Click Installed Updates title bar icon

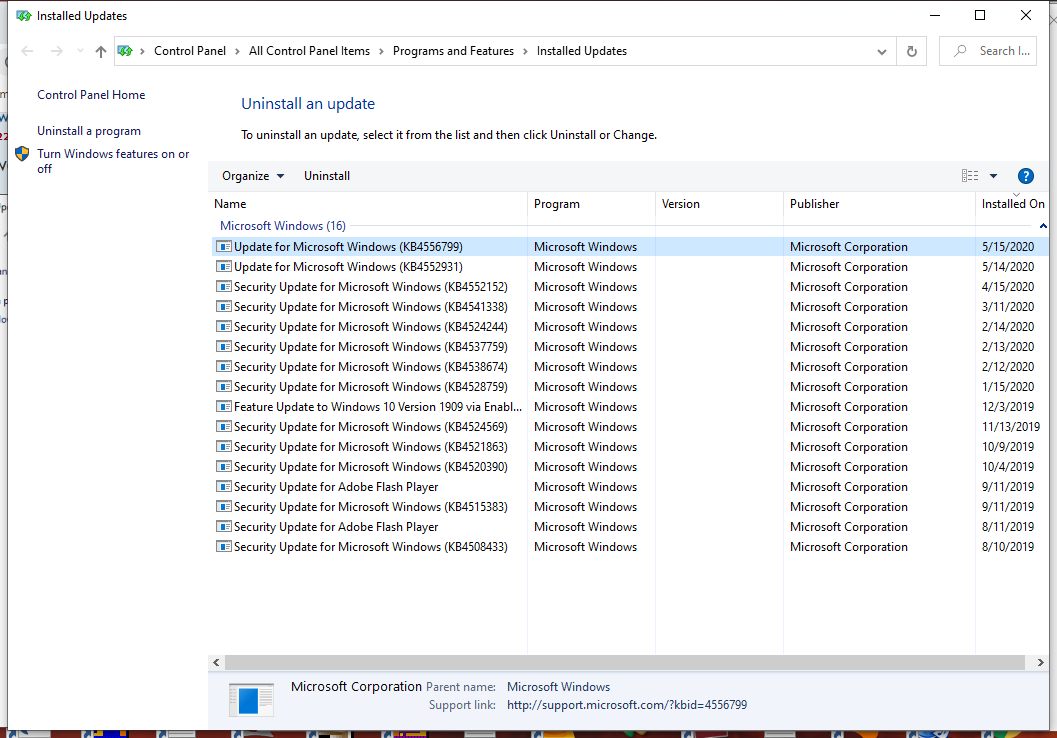tap(24, 16)
